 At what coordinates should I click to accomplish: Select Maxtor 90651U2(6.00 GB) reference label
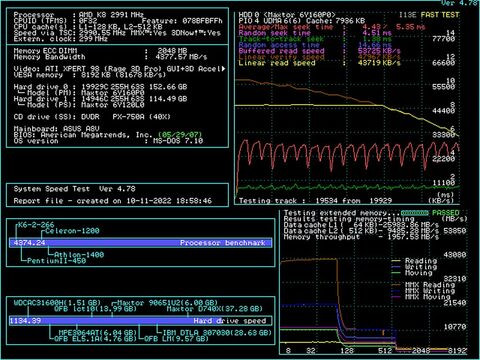(167, 303)
